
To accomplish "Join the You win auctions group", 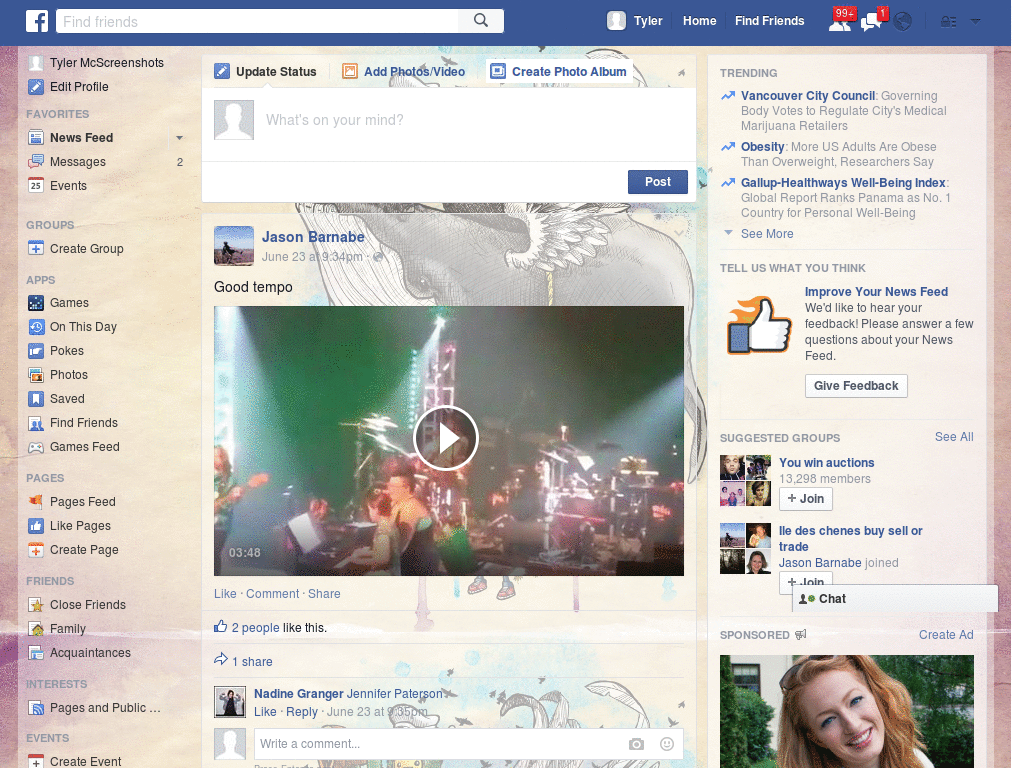I will coord(805,499).
